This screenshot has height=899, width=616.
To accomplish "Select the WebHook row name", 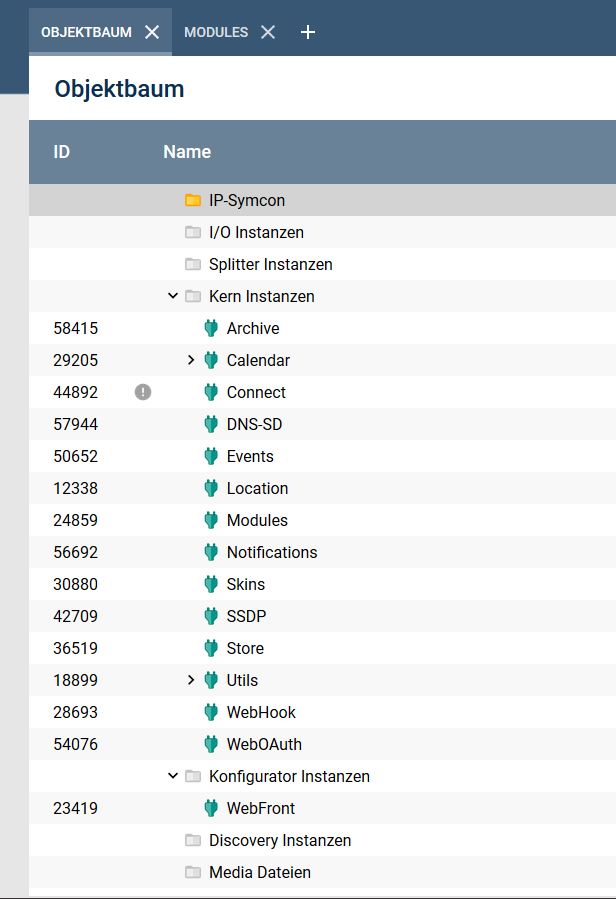I will click(261, 713).
